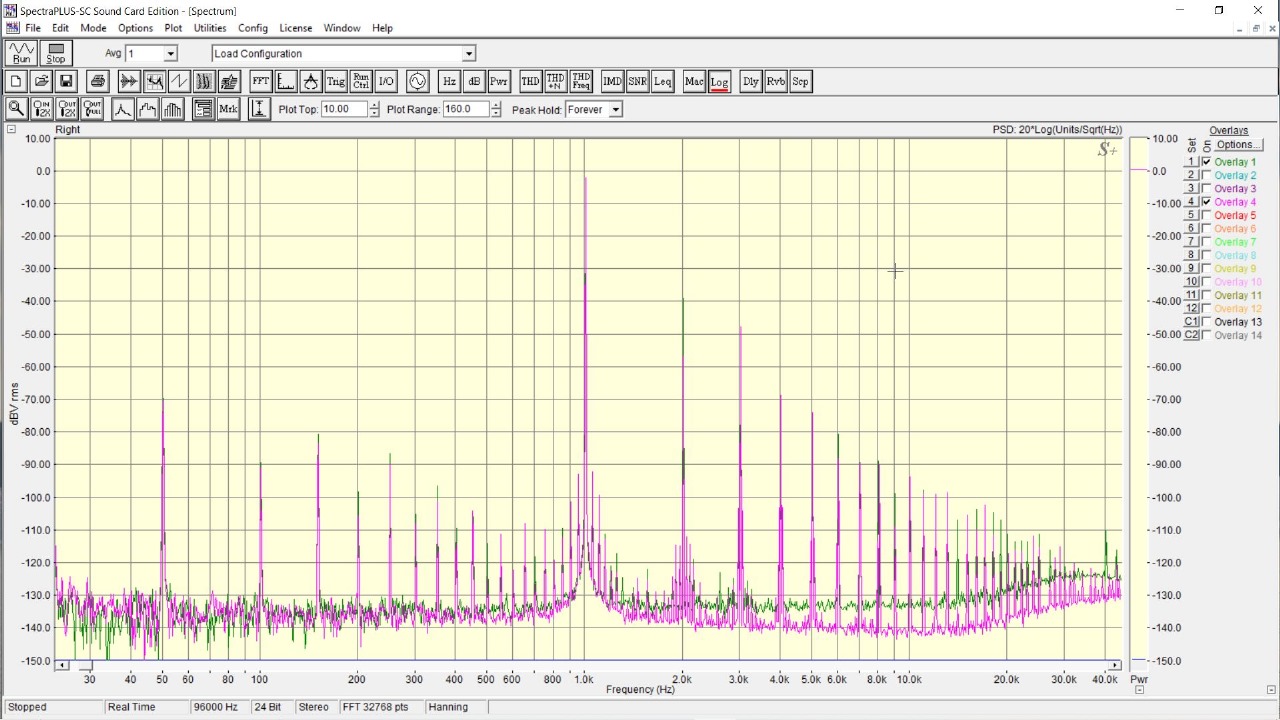Click the magnifier zoom icon
Screen dimensions: 1280x720
click(16, 110)
